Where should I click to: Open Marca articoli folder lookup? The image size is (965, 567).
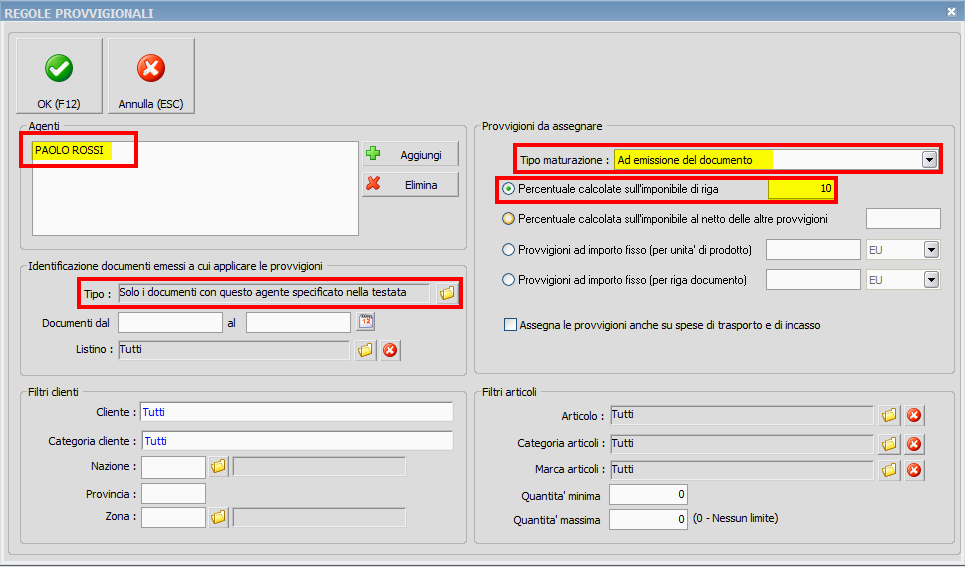click(x=889, y=470)
